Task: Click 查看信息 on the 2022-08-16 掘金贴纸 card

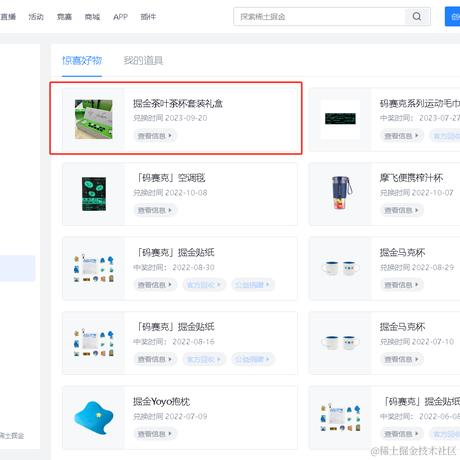Action: coord(155,359)
